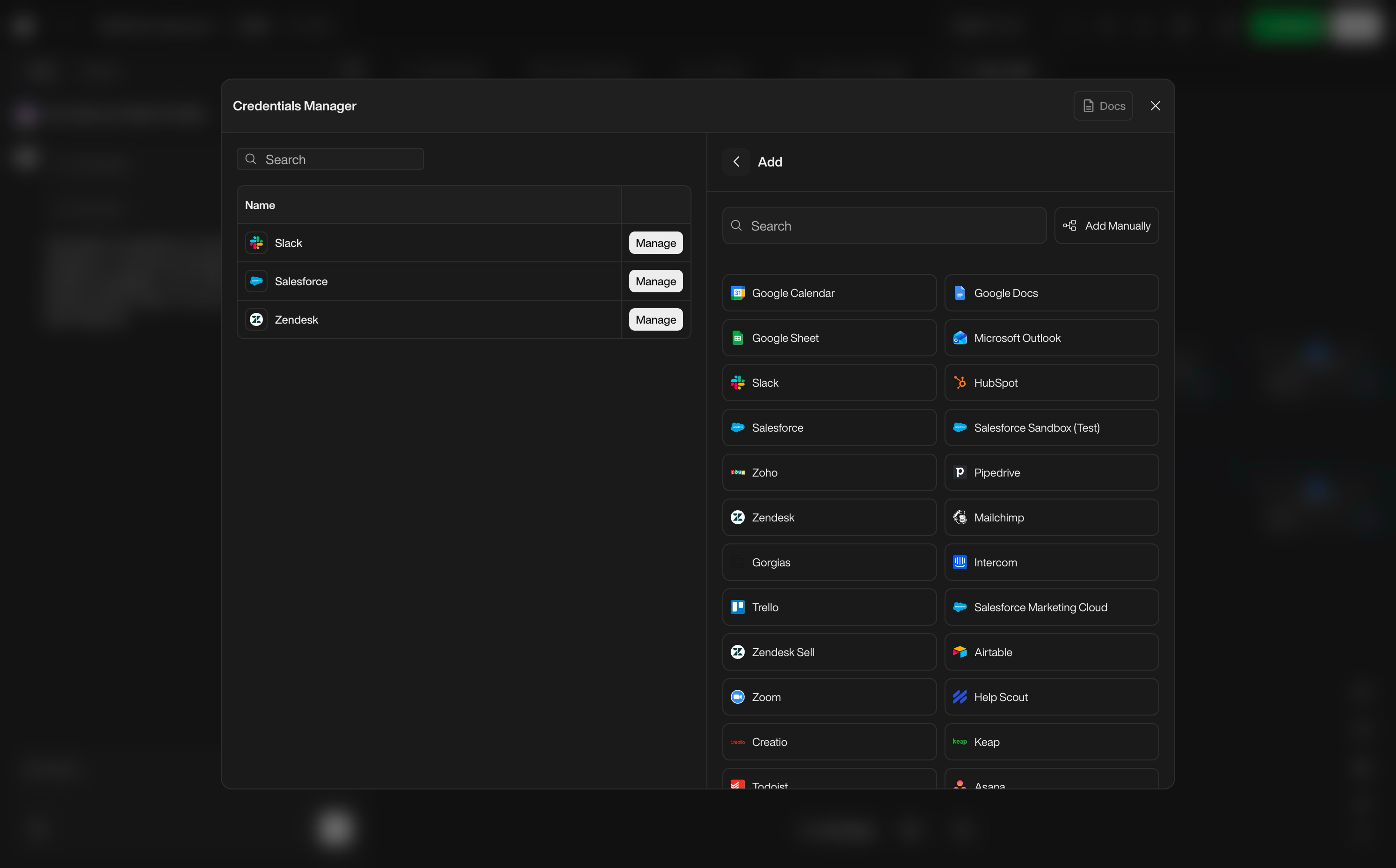Click the Google Docs icon

[x=960, y=293]
